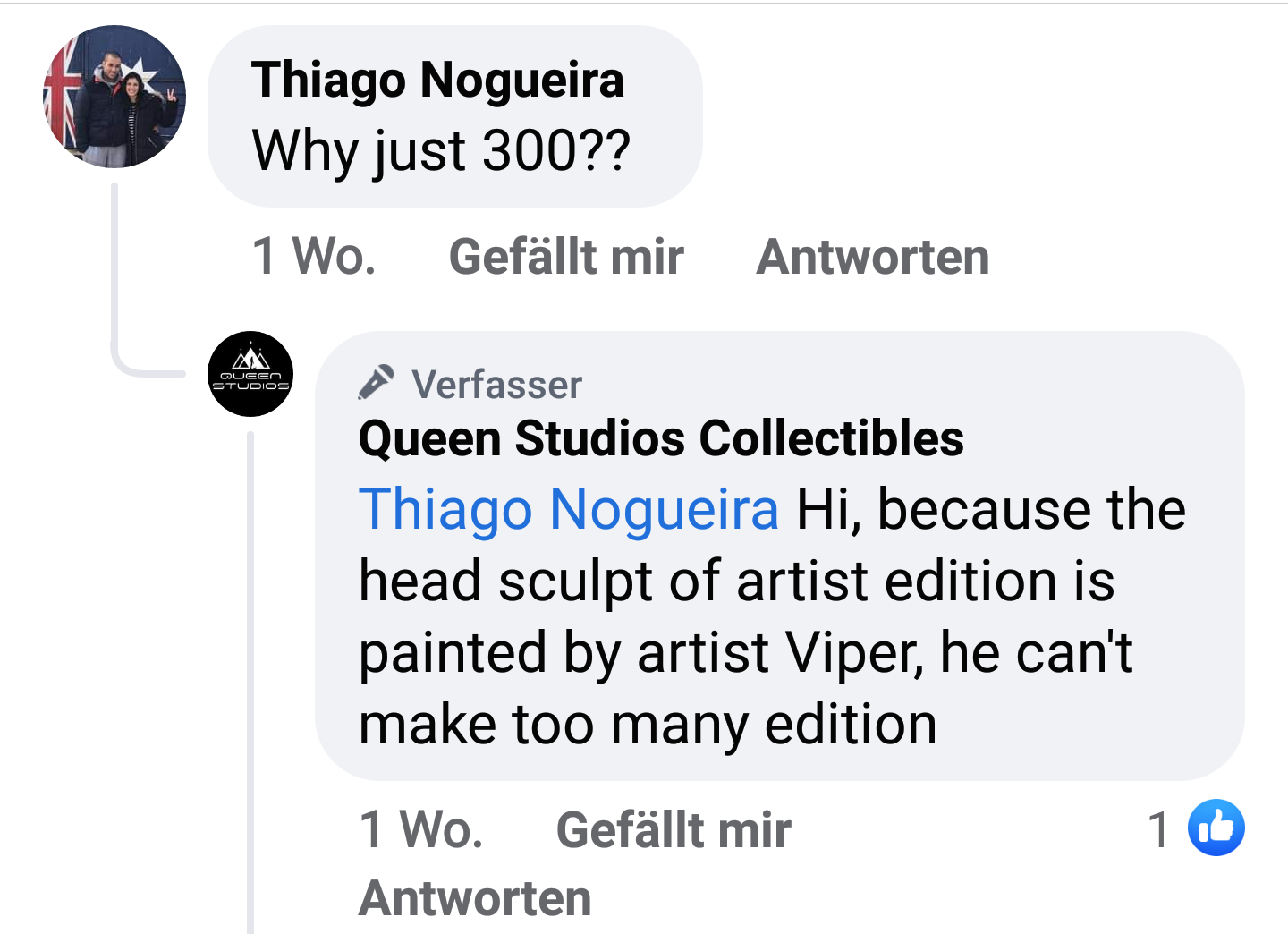Click the vertical line below Queen Studios avatar
This screenshot has width=1288, height=934.
[250, 680]
